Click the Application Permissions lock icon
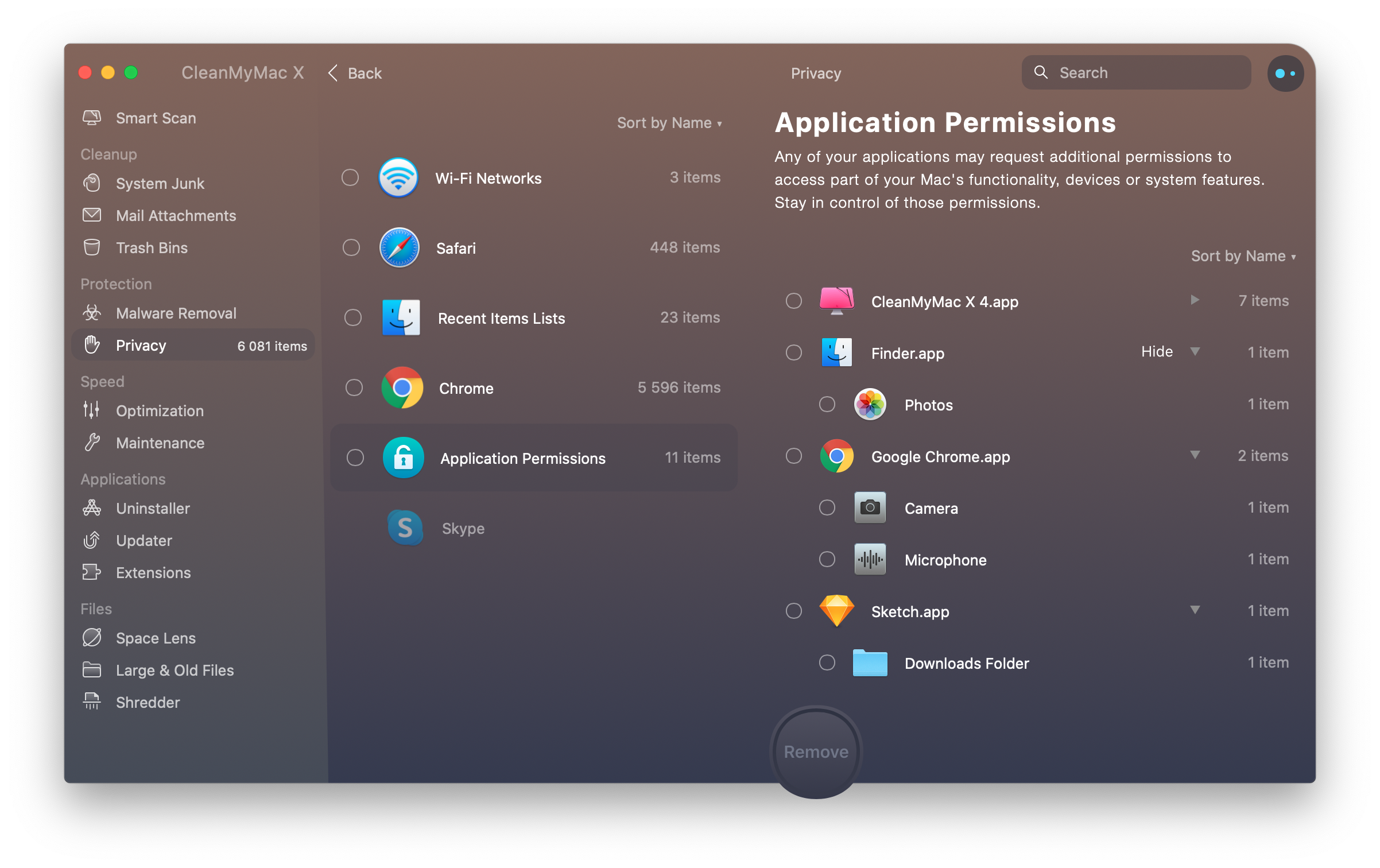 [403, 458]
